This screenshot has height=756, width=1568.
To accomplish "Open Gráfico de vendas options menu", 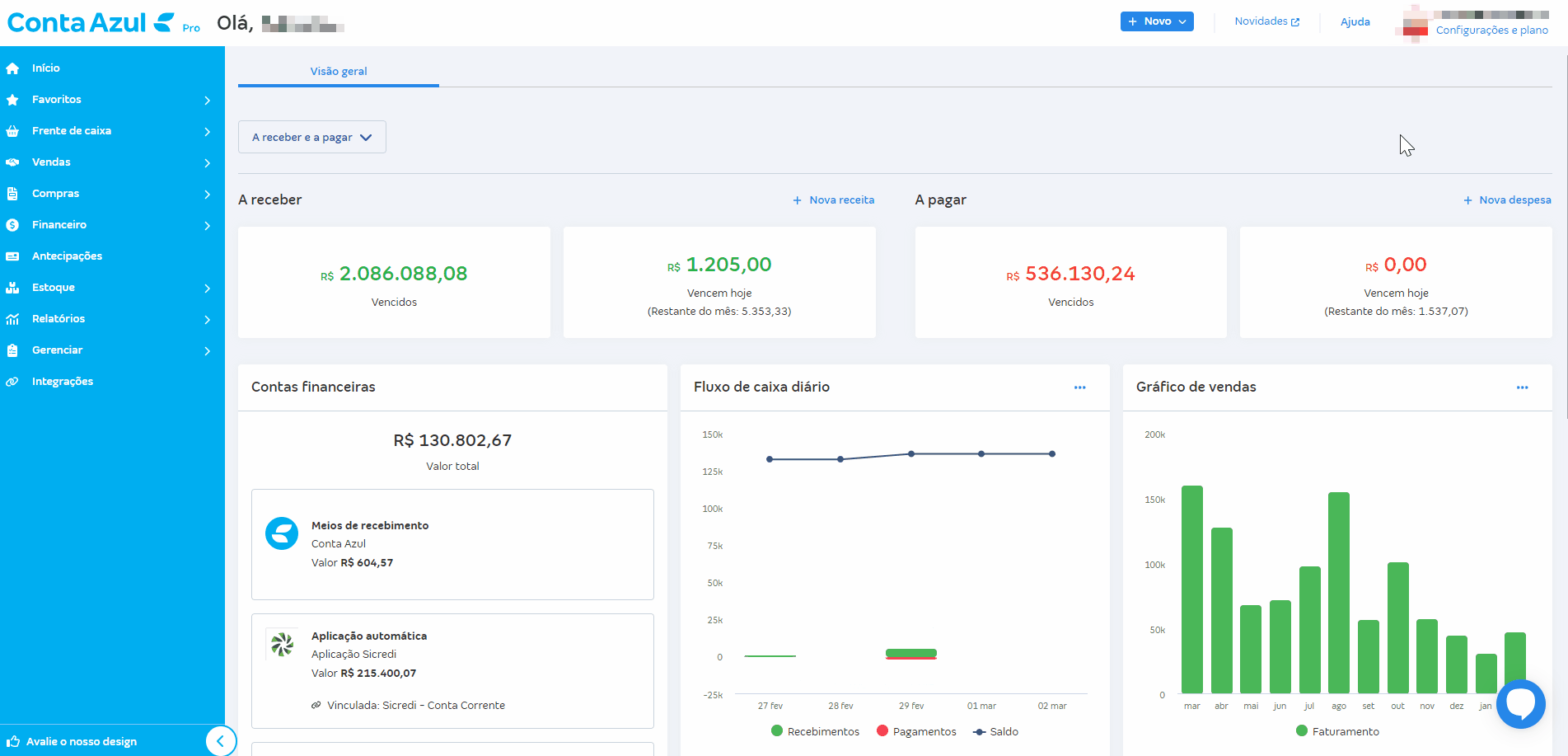I will tap(1522, 387).
